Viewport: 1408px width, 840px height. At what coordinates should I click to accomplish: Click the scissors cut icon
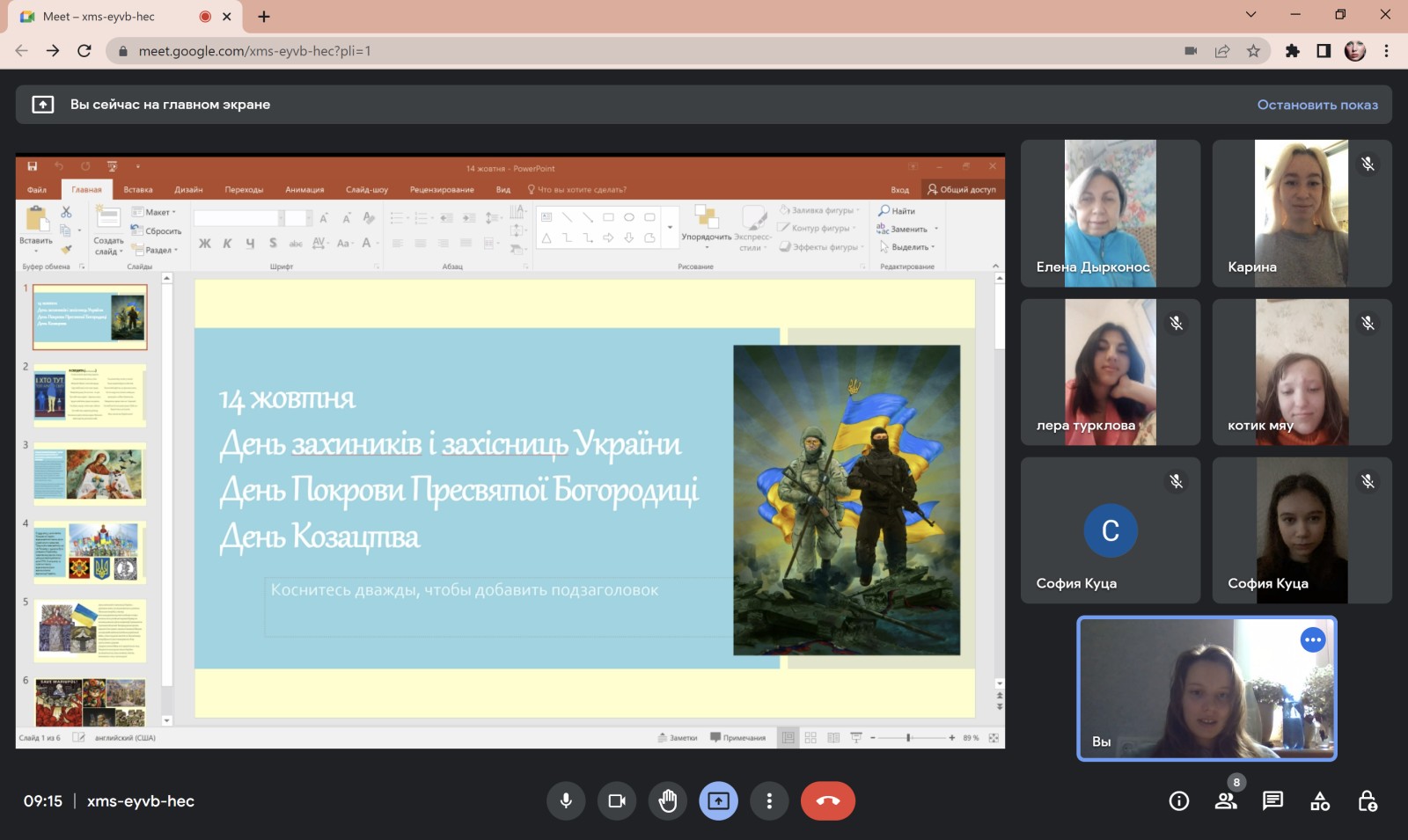tap(66, 212)
